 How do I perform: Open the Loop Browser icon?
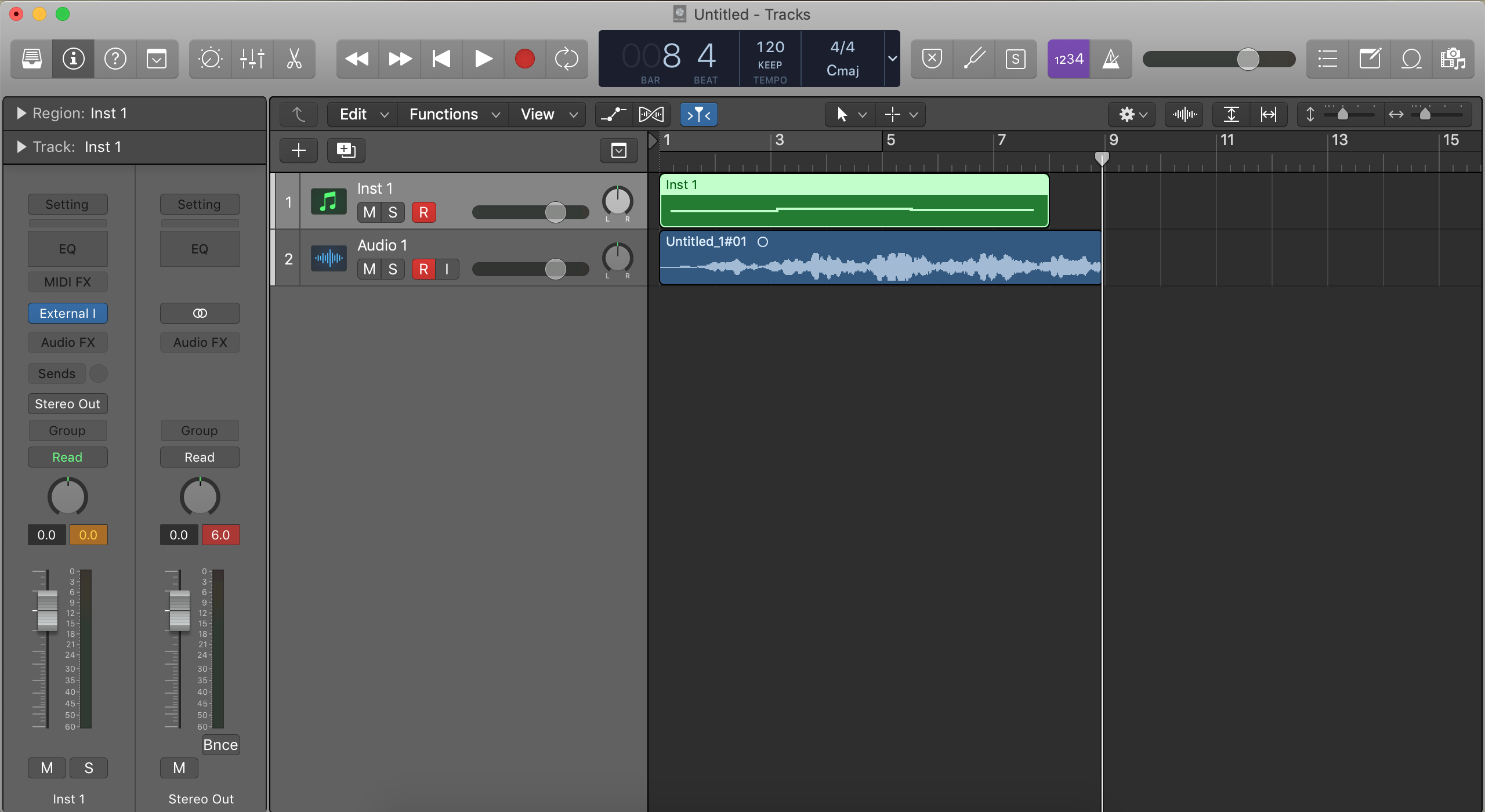pyautogui.click(x=1411, y=59)
